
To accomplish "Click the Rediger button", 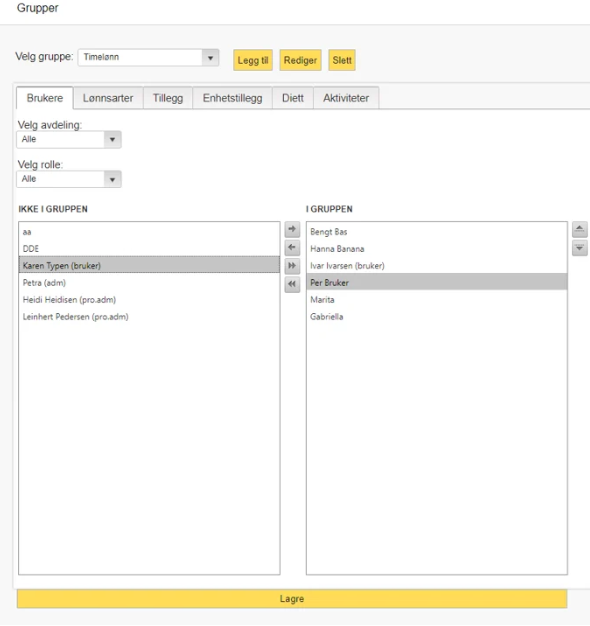I will [x=300, y=60].
